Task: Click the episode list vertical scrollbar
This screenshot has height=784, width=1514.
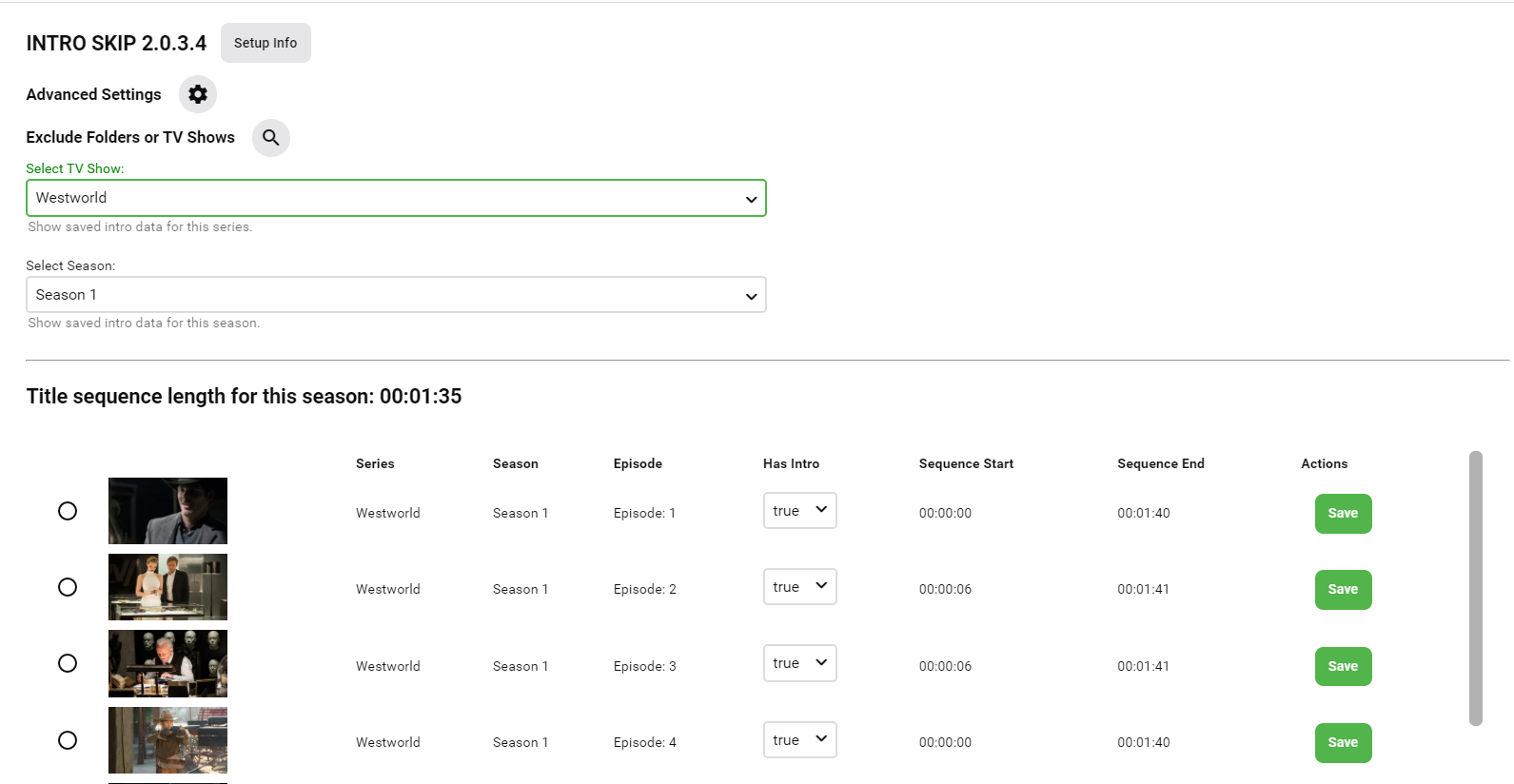Action: tap(1476, 588)
